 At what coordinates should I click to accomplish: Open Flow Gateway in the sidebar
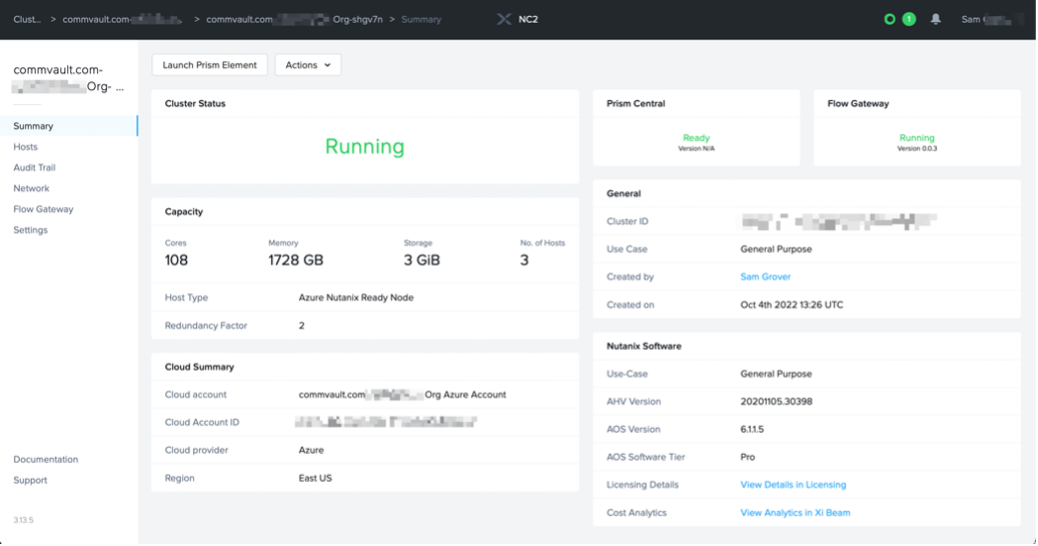[43, 209]
